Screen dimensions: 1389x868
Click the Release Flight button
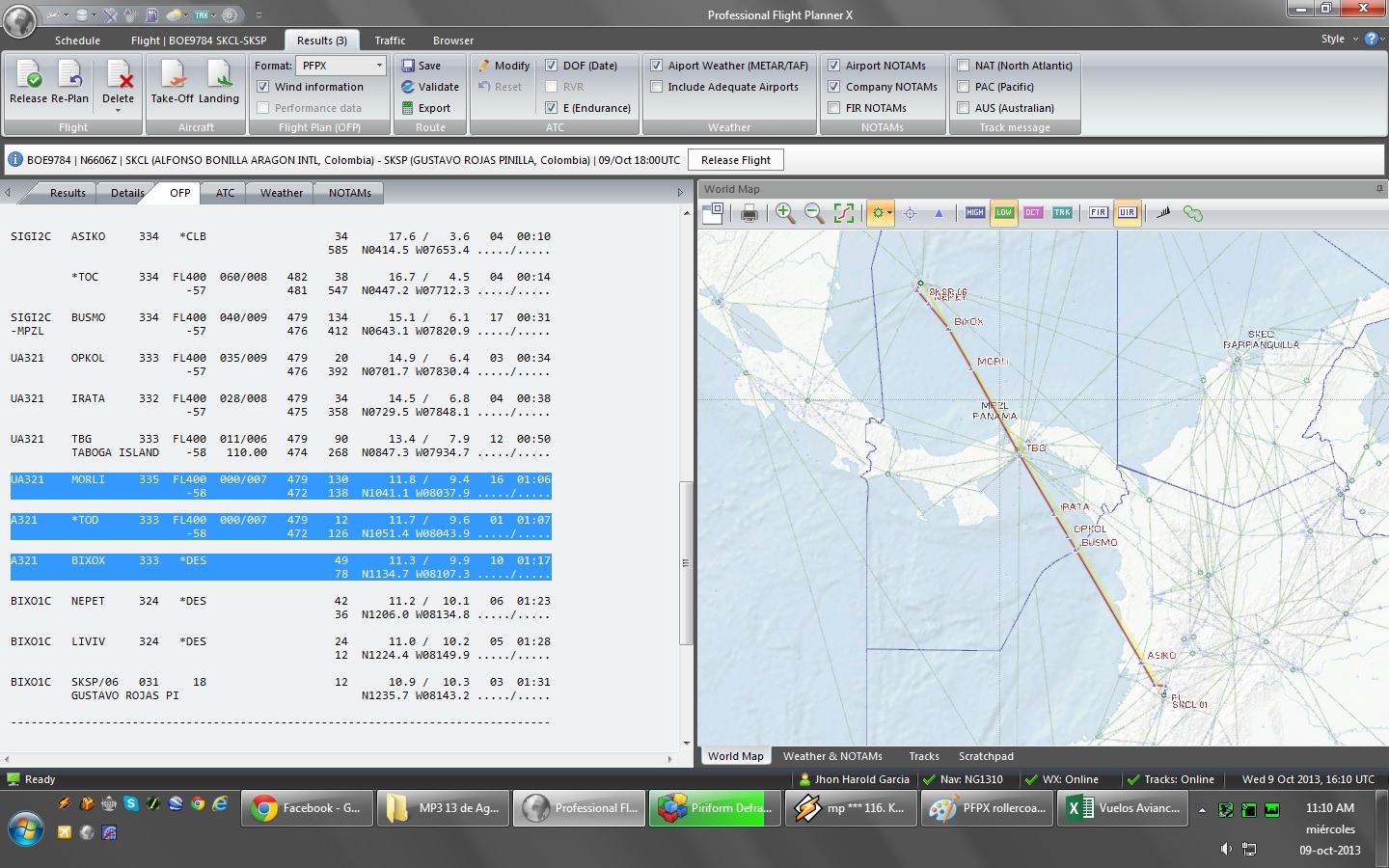coord(736,160)
